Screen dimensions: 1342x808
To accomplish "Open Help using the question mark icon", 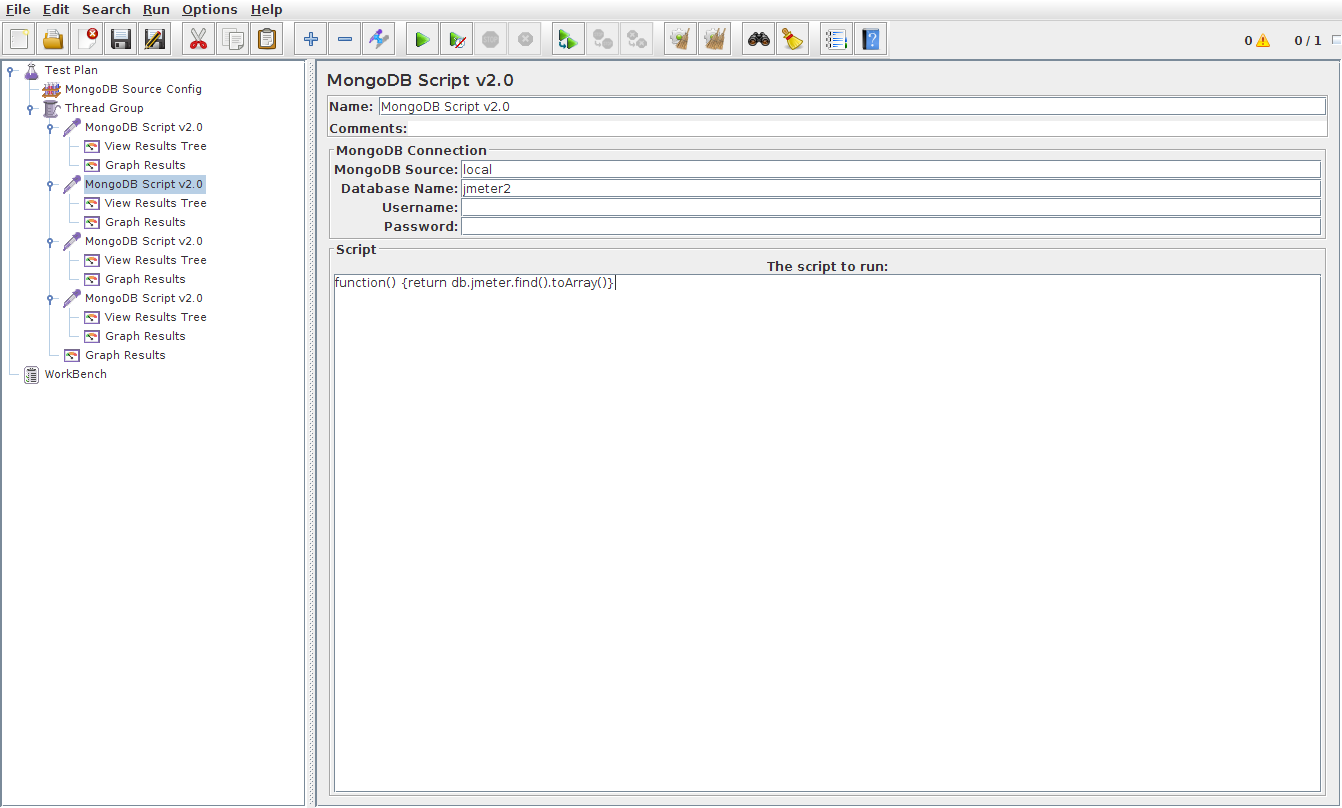I will [x=870, y=40].
